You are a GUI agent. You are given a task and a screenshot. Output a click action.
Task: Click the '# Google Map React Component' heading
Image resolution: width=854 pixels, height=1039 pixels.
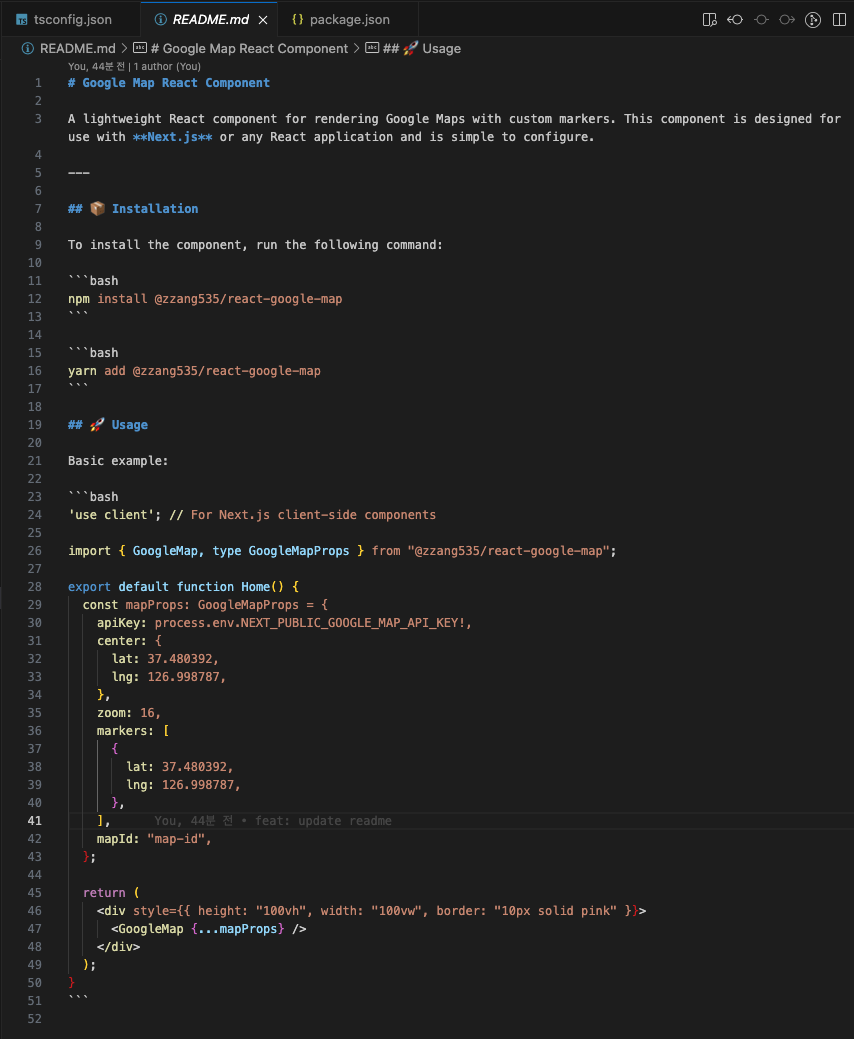coord(169,83)
